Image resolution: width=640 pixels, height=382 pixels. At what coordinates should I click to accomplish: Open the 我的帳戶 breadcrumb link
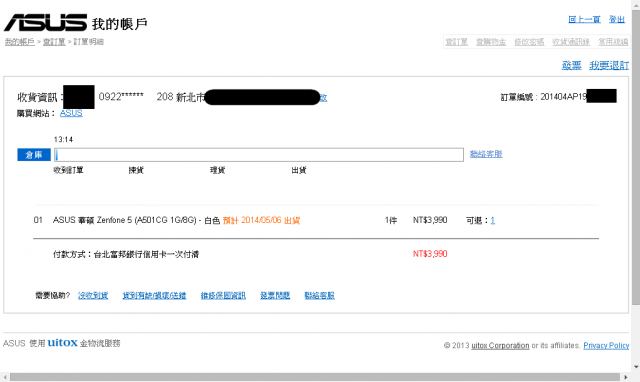(20, 42)
